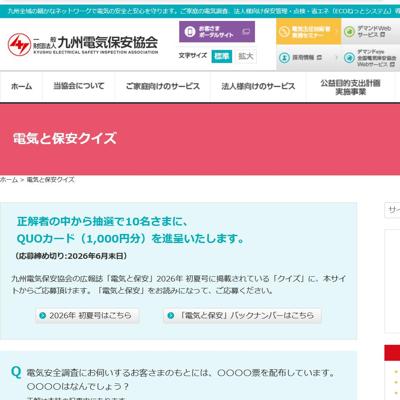Open 公益目的支出計画実施事業 menu item
400x400 pixels.
click(350, 87)
